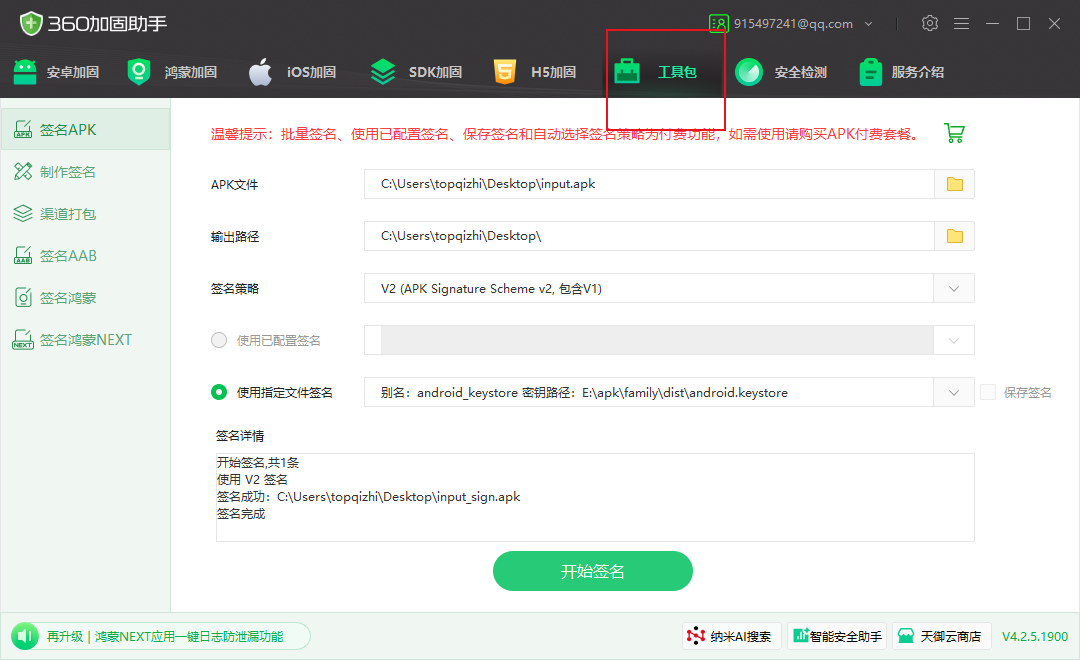Image resolution: width=1080 pixels, height=660 pixels.
Task: Select 签名AAB in the sidebar
Action: [85, 256]
